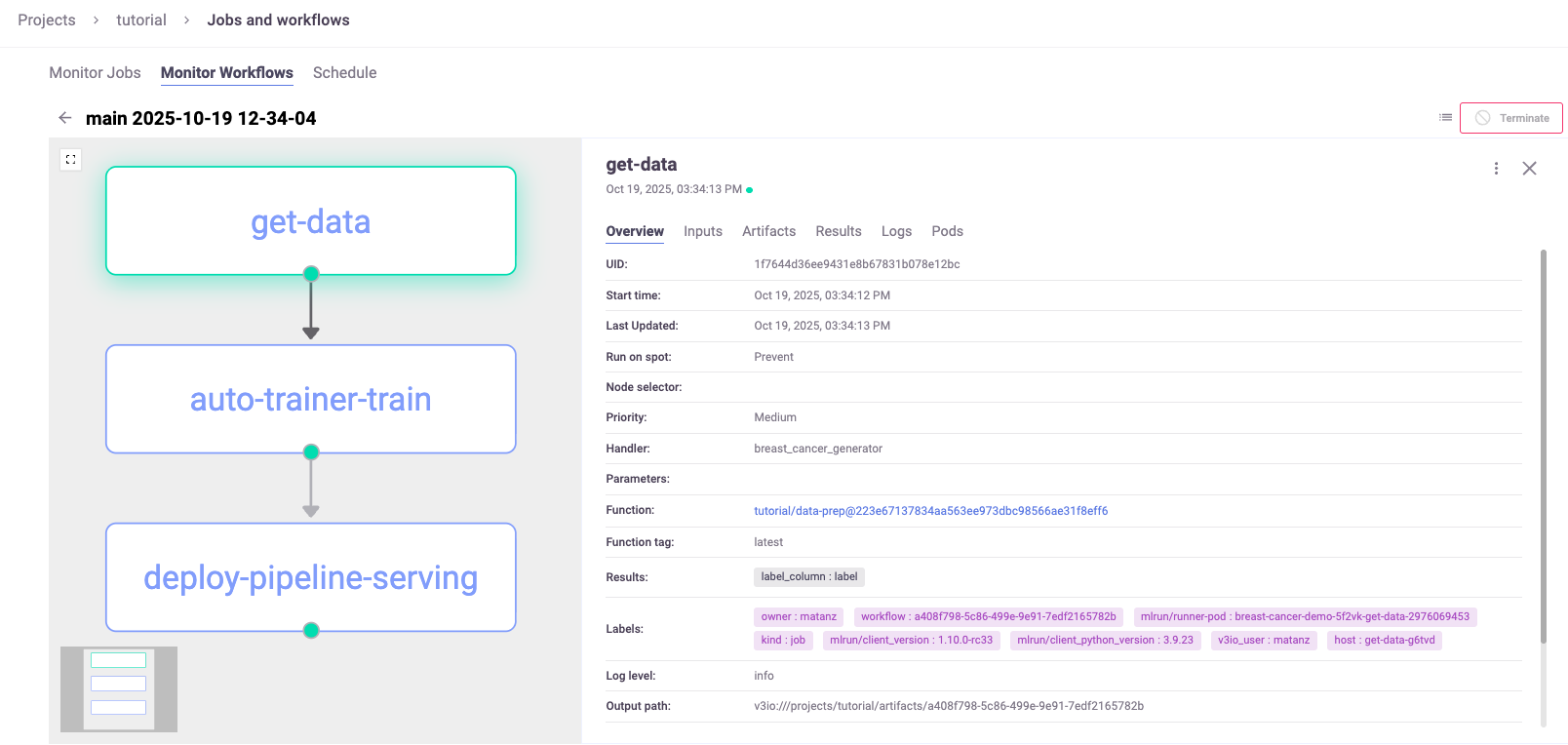Switch to the Artifacts tab

tap(768, 231)
